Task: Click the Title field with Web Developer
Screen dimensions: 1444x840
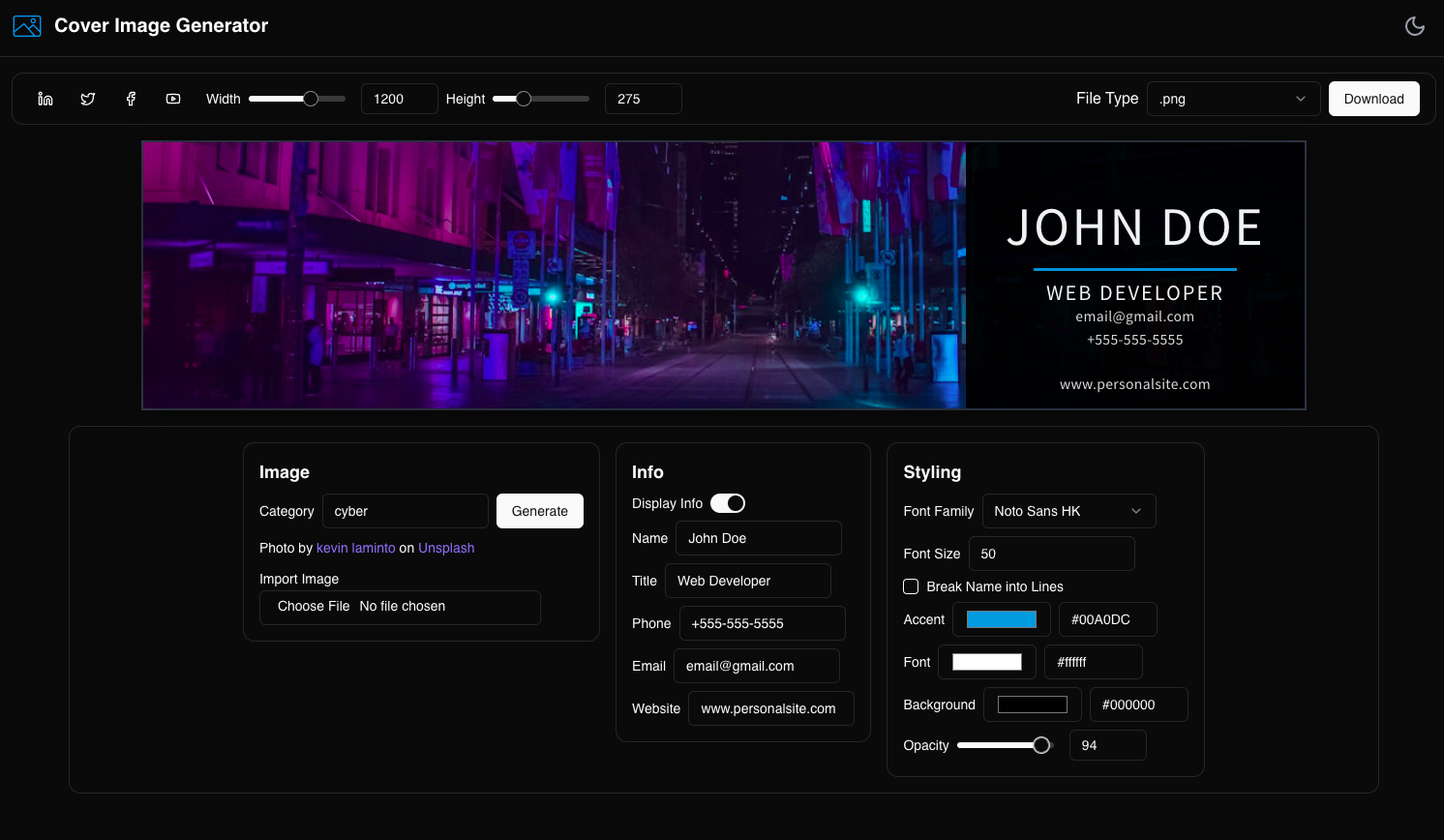Action: click(748, 581)
